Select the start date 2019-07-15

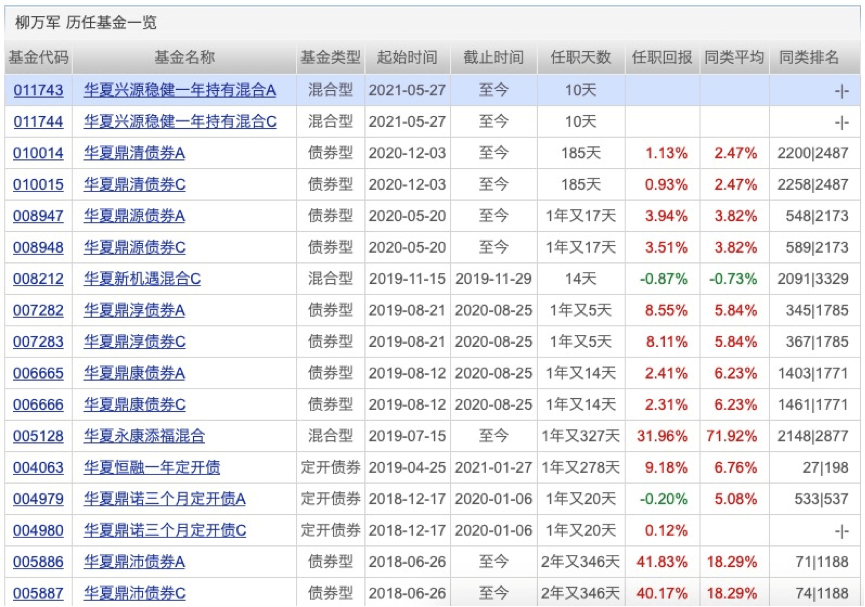(407, 436)
